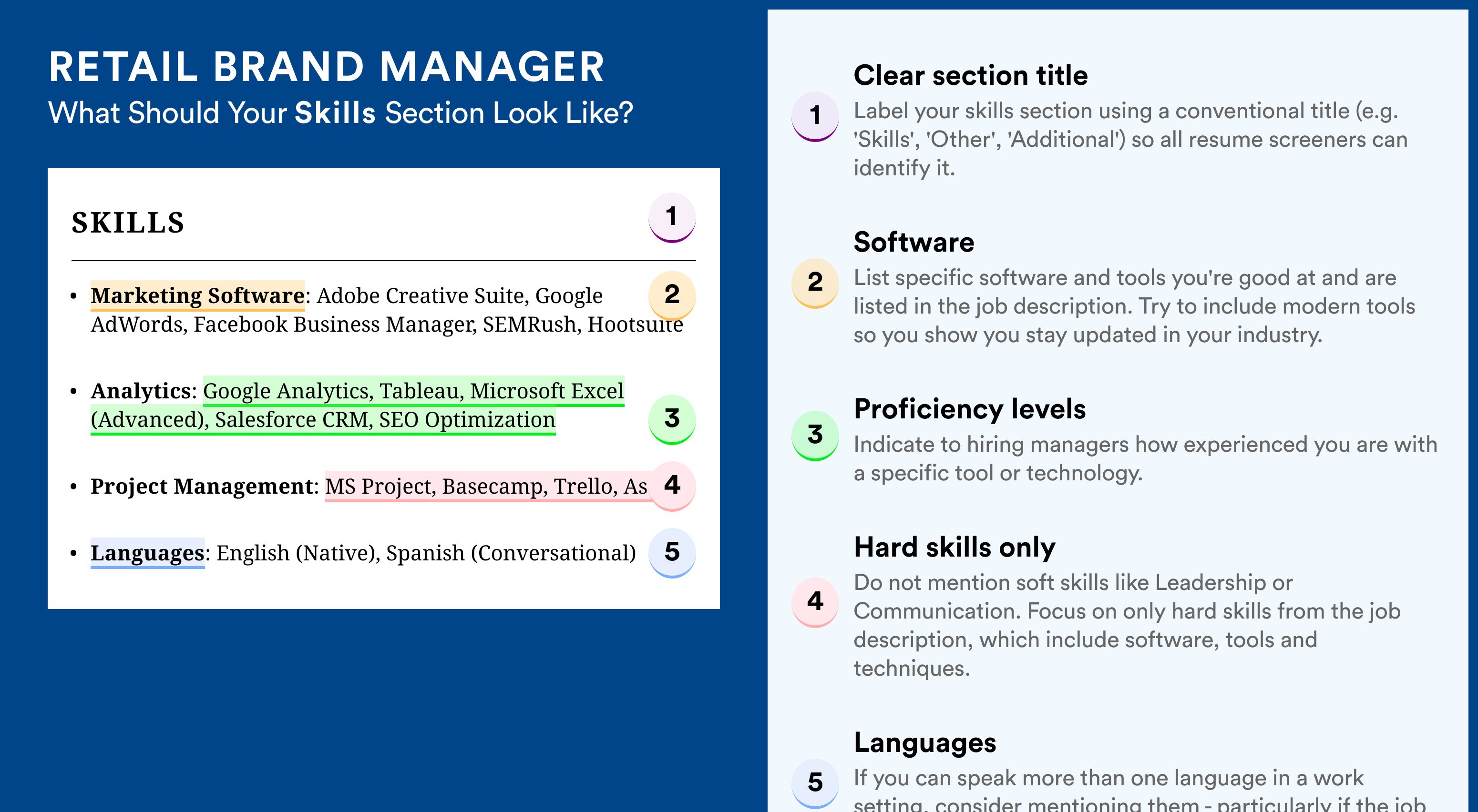
Task: Click badge 2 next to Software heading
Action: [815, 283]
